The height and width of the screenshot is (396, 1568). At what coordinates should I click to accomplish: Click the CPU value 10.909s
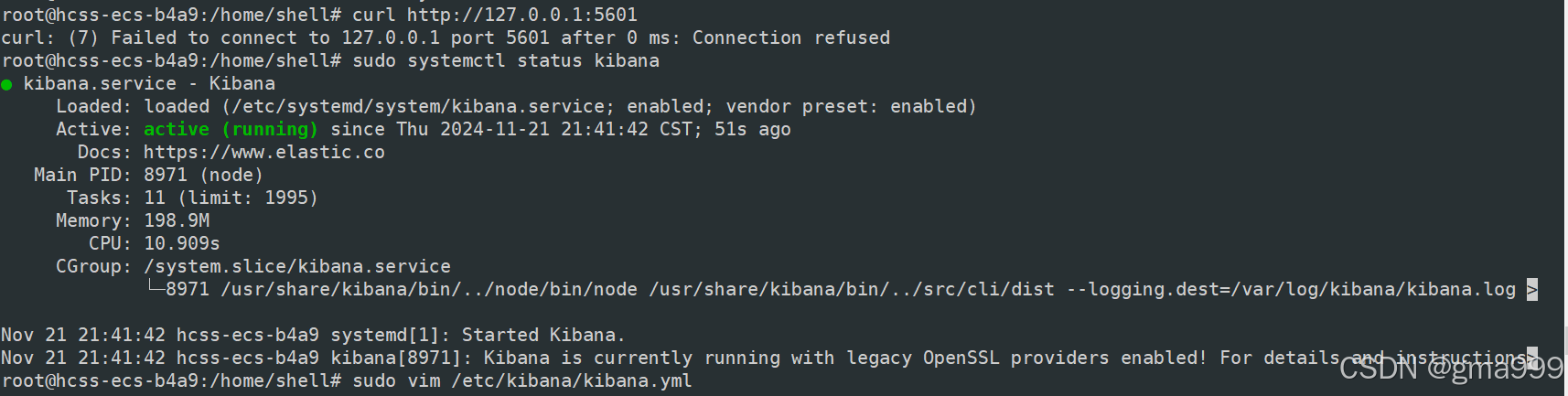(x=182, y=243)
